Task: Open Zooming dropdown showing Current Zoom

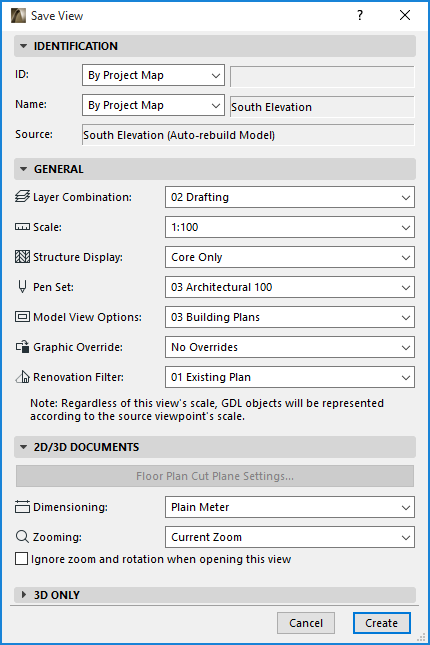Action: 290,537
